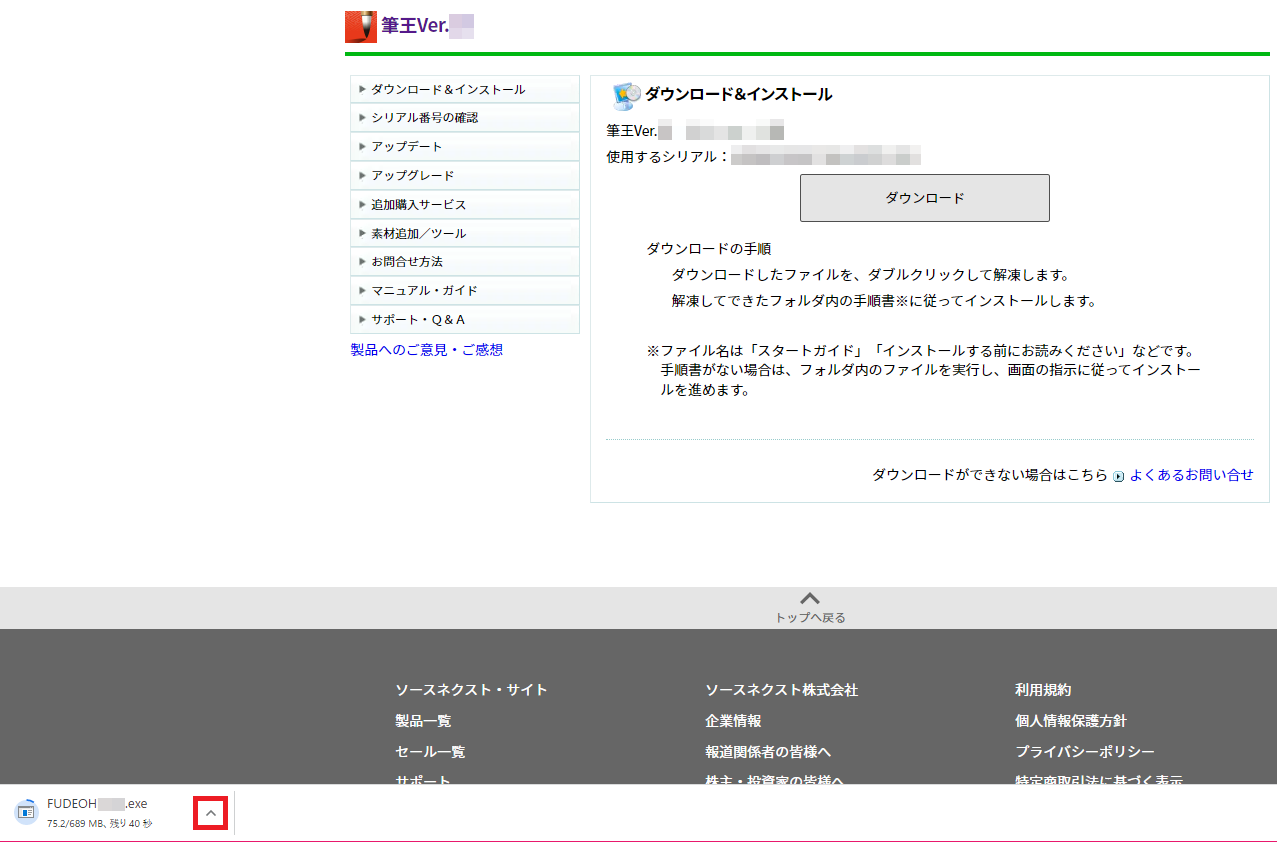This screenshot has height=842, width=1277.
Task: Open the 個人情報保護方針 footer link
Action: pyautogui.click(x=1070, y=721)
